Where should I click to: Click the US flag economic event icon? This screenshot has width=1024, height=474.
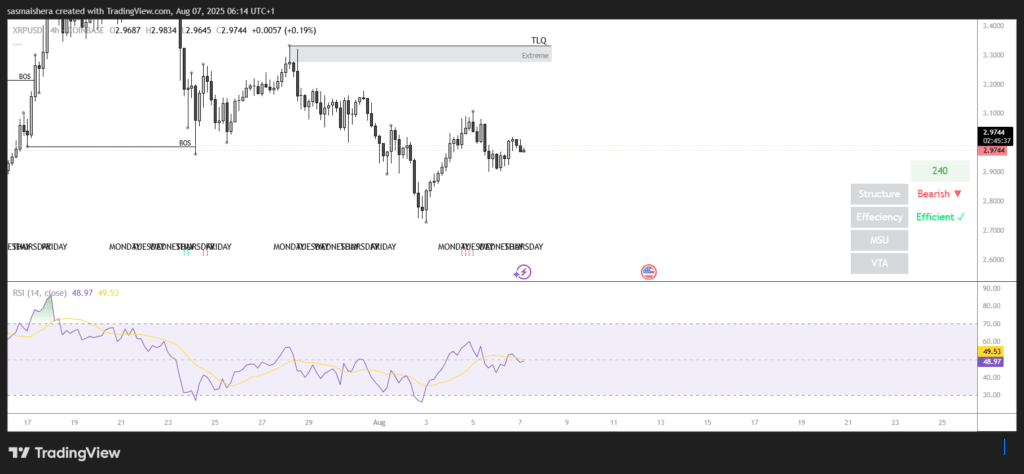pyautogui.click(x=648, y=271)
